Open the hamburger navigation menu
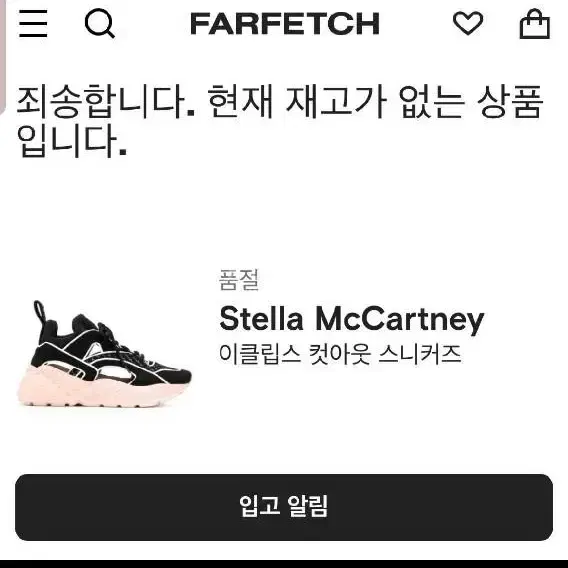 click(x=33, y=24)
